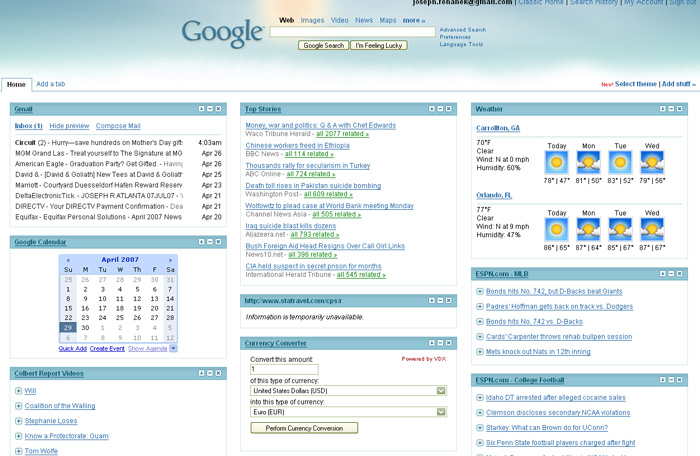Click the 'Add stuff »' link
The image size is (700, 456).
point(679,84)
